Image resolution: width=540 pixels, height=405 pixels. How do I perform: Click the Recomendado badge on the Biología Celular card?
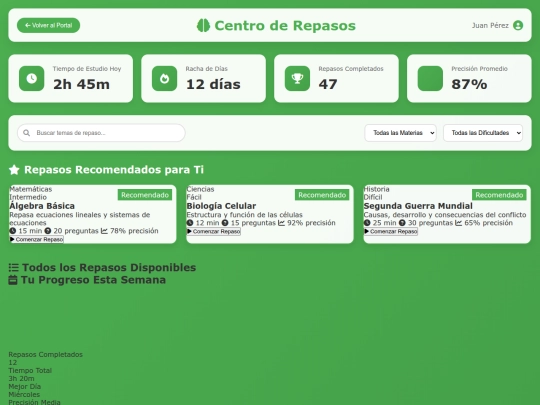(x=322, y=195)
